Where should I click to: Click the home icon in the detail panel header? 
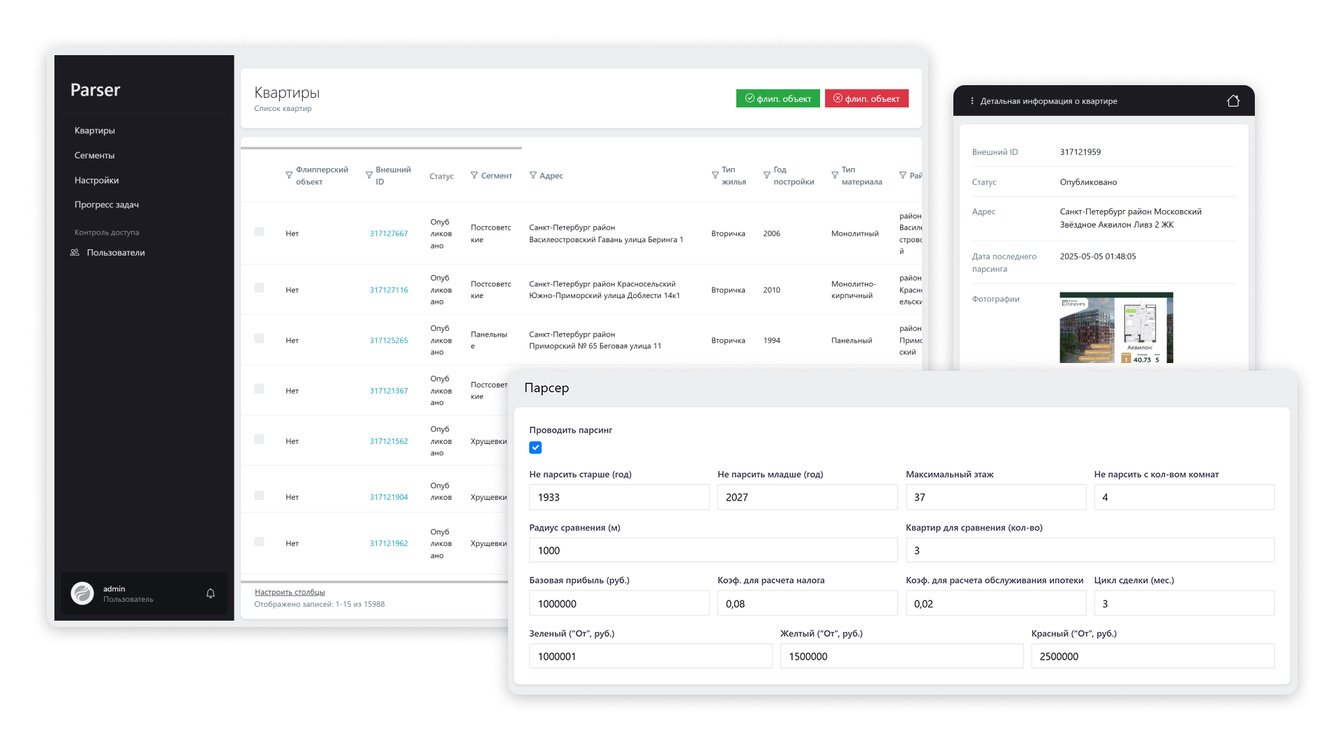click(1233, 101)
